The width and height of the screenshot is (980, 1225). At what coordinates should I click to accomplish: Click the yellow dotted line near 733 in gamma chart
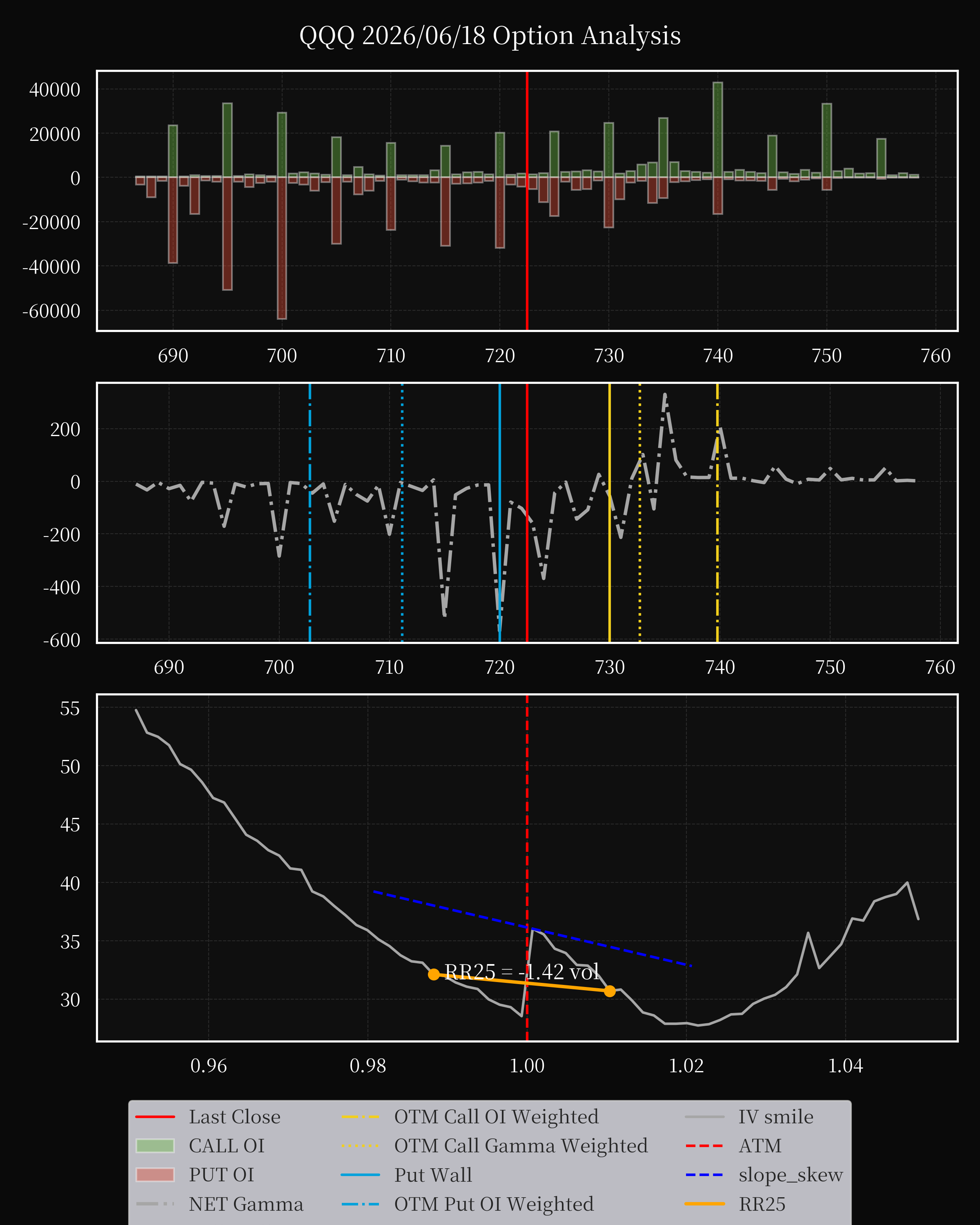tap(640, 512)
